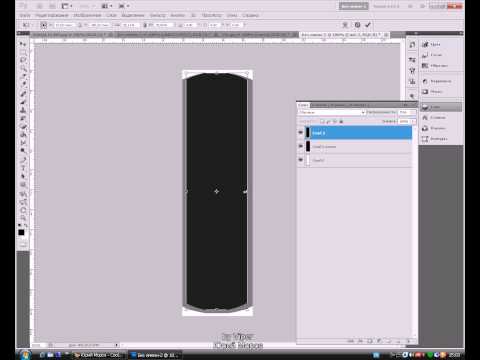Open the layer blend mode dropdown
The height and width of the screenshot is (360, 480).
(x=332, y=113)
